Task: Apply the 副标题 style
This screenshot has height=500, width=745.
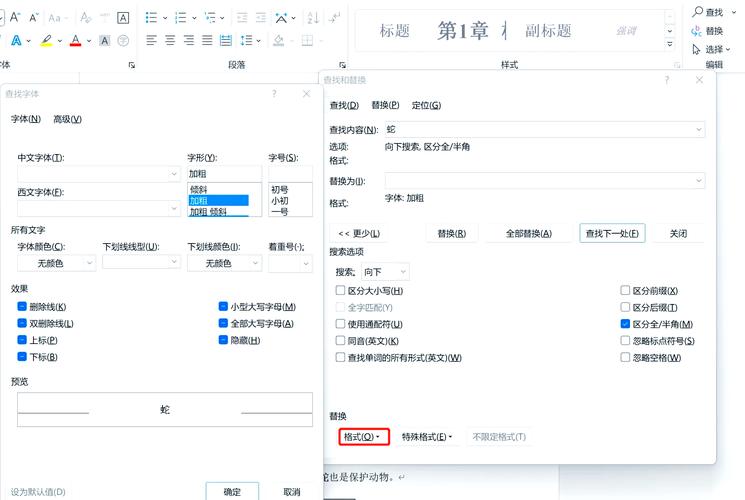Action: [548, 31]
